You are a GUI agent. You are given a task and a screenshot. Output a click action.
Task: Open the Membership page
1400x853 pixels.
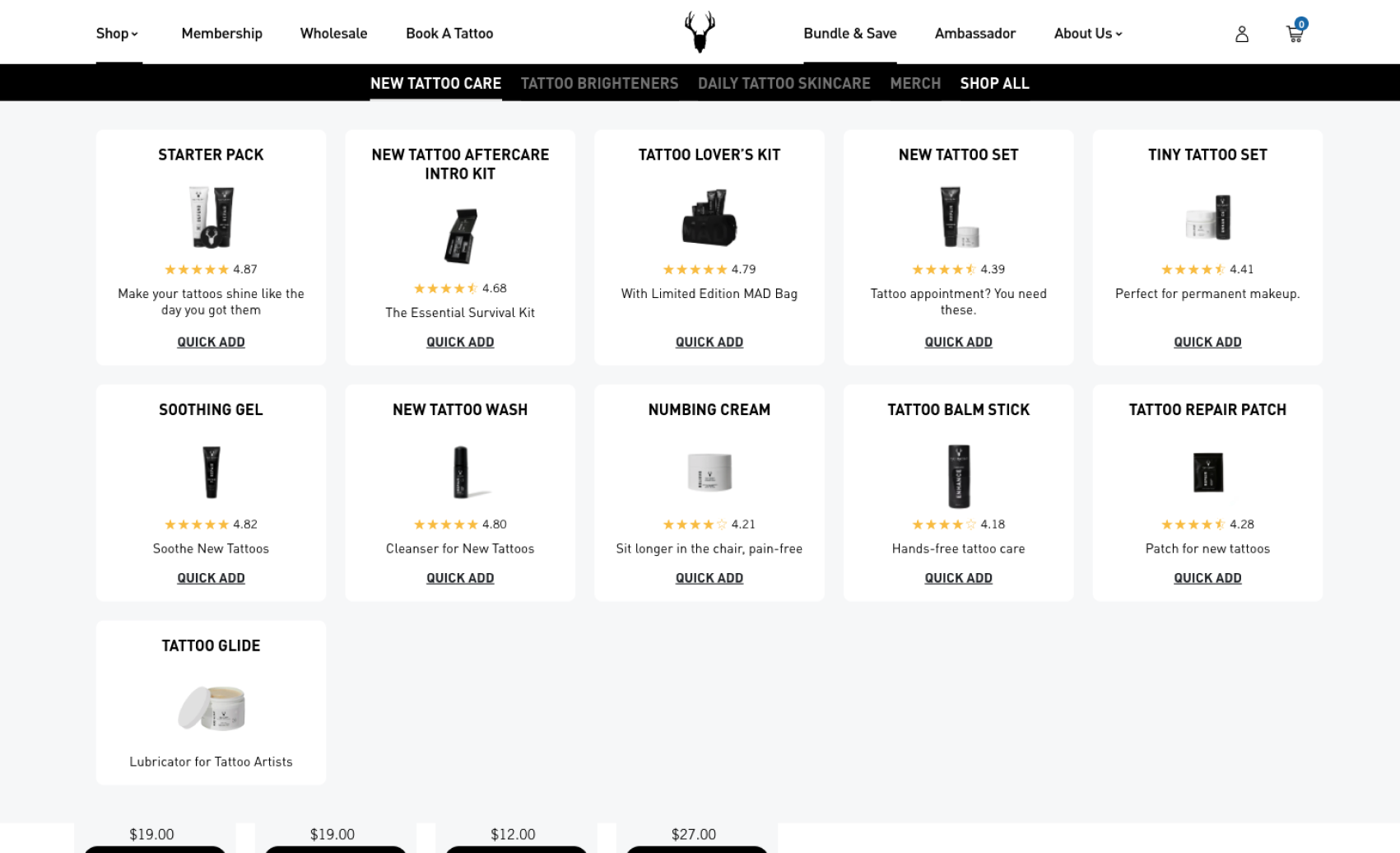click(x=221, y=34)
